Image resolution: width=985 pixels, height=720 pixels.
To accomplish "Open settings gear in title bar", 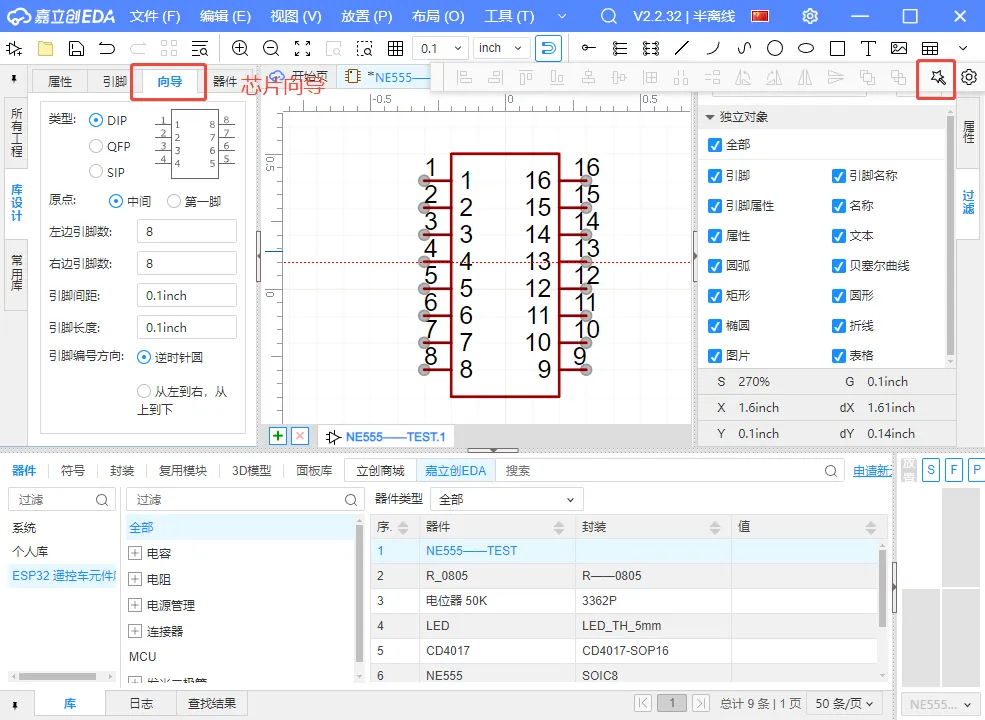I will tap(810, 16).
